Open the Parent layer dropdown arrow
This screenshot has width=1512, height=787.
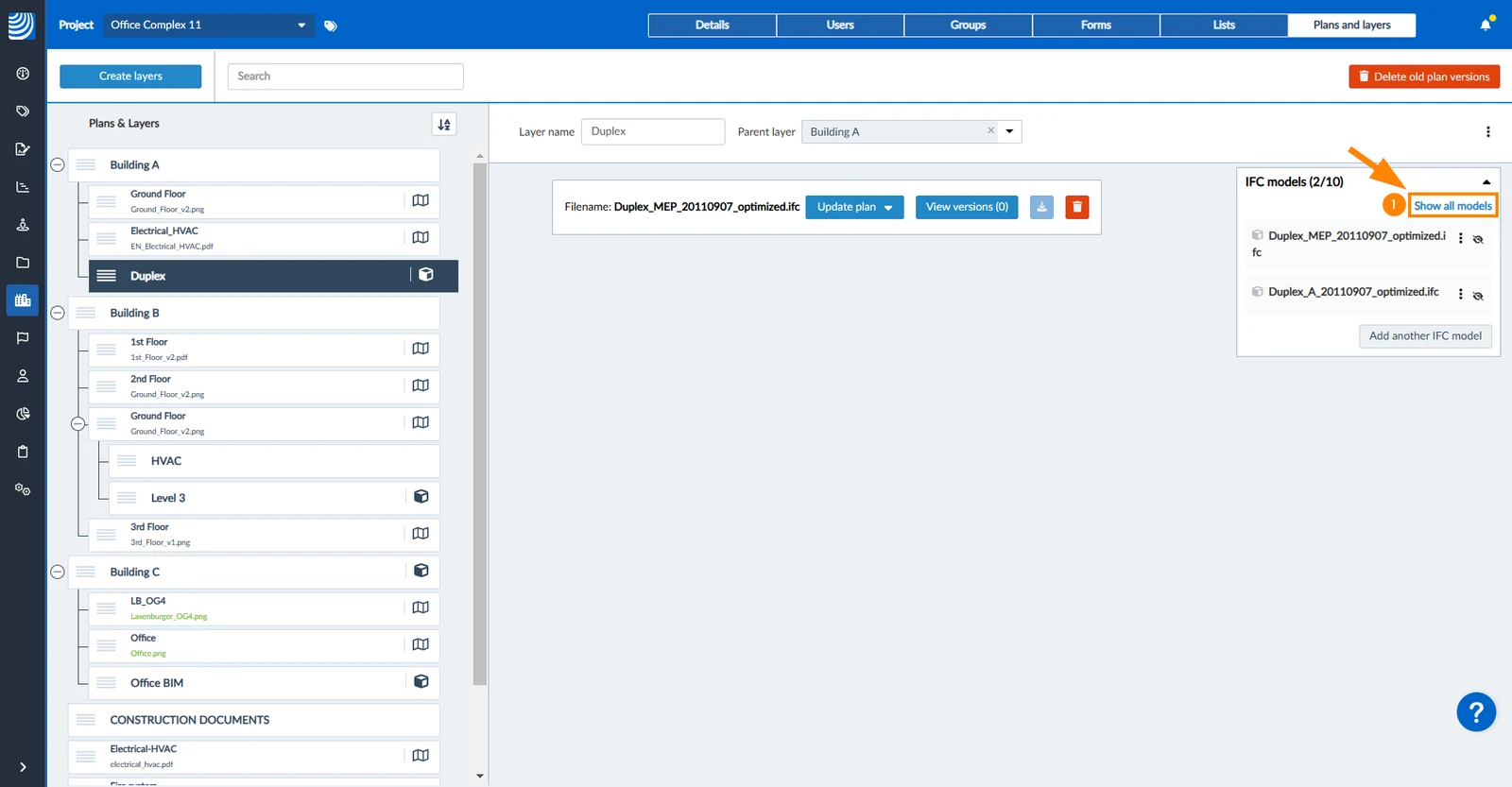coord(1010,131)
